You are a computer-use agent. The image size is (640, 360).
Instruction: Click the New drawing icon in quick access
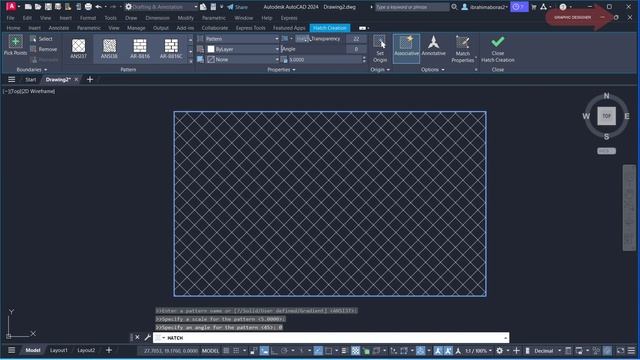tap(28, 7)
